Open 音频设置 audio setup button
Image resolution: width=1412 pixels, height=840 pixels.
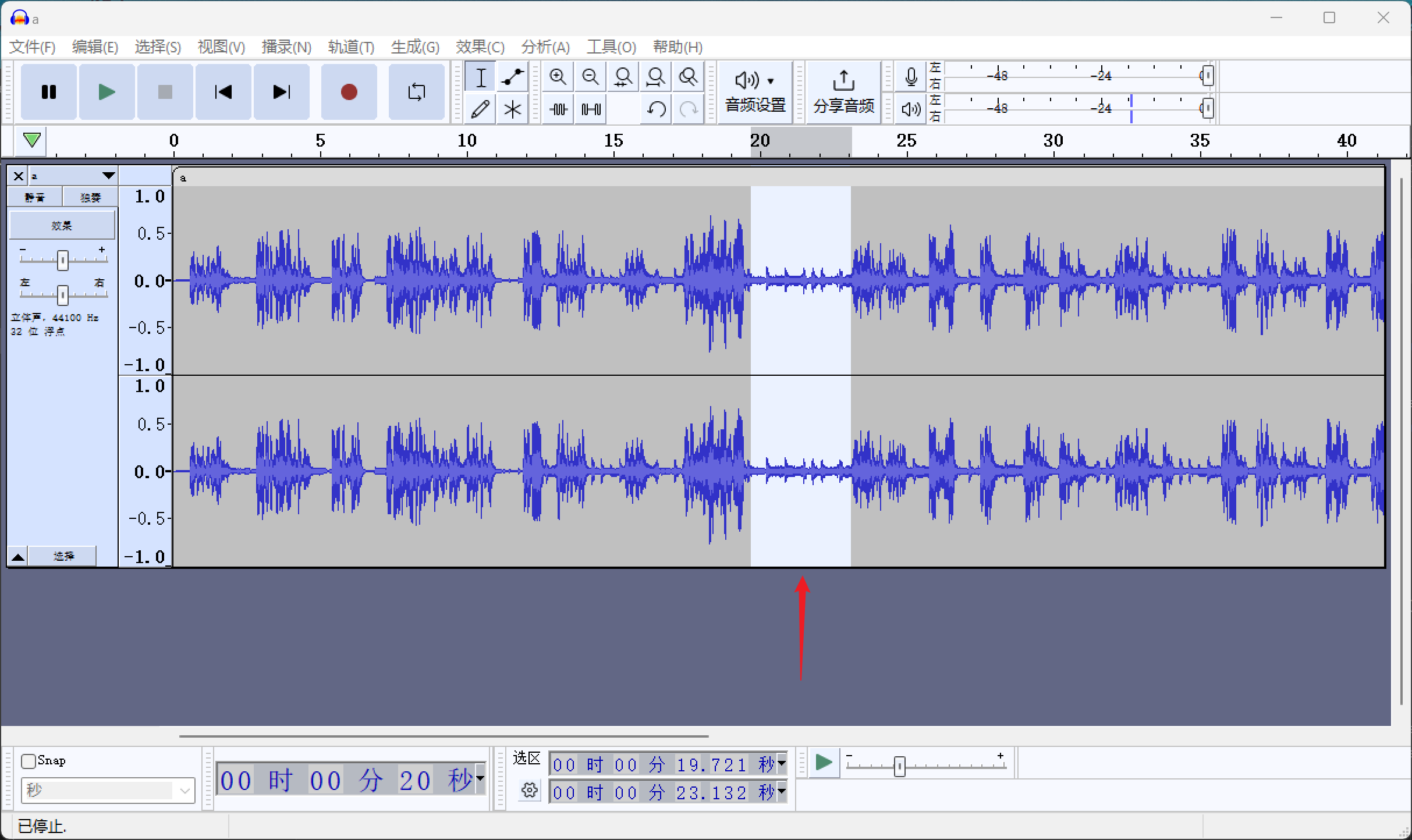coord(755,92)
